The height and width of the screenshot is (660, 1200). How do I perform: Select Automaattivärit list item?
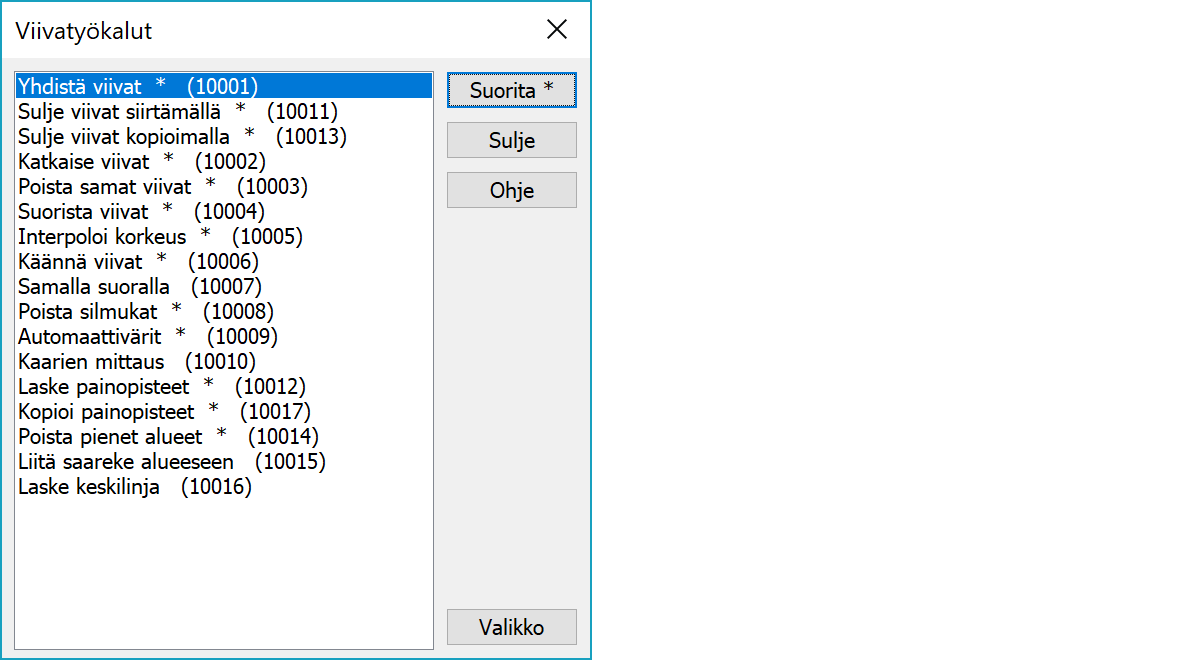(x=148, y=336)
